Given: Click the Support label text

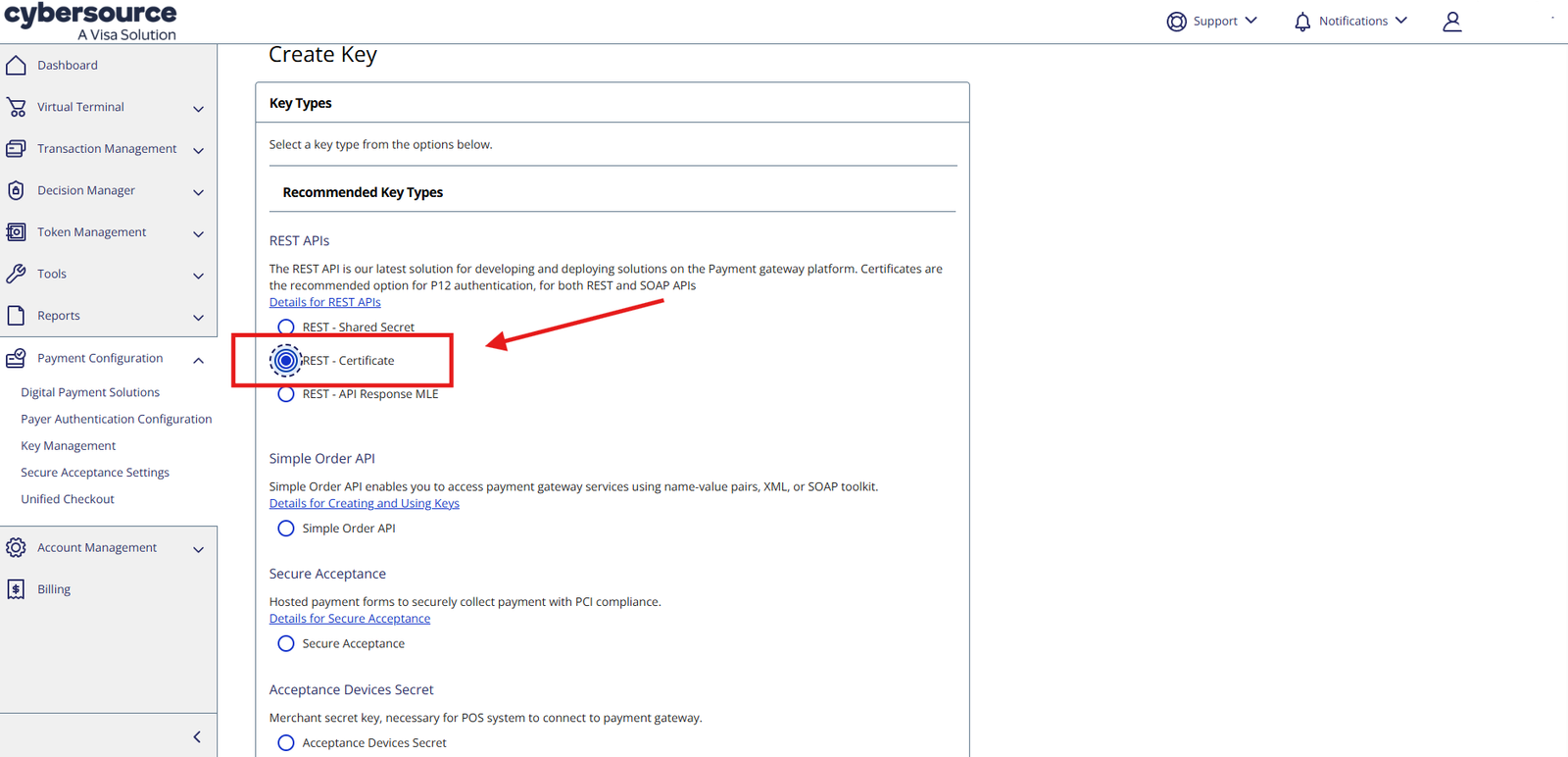Looking at the screenshot, I should [x=1215, y=21].
